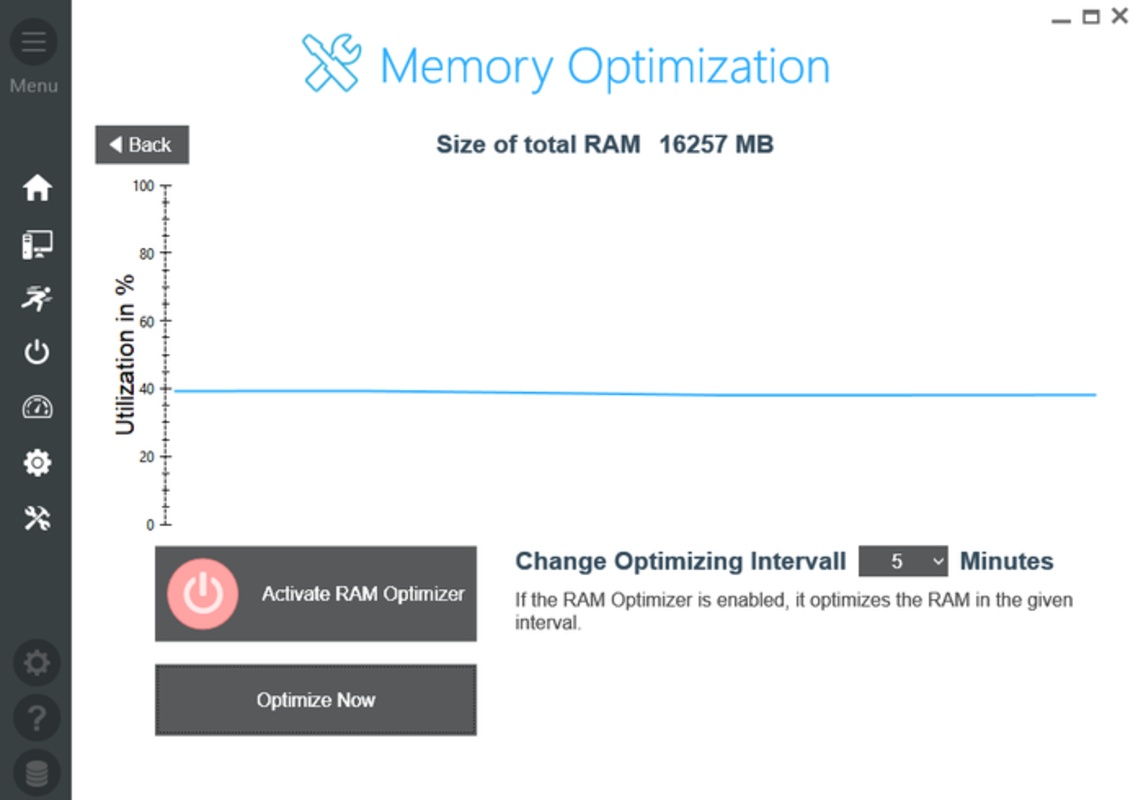Open the power icon in sidebar
This screenshot has height=800, width=1133.
point(37,352)
